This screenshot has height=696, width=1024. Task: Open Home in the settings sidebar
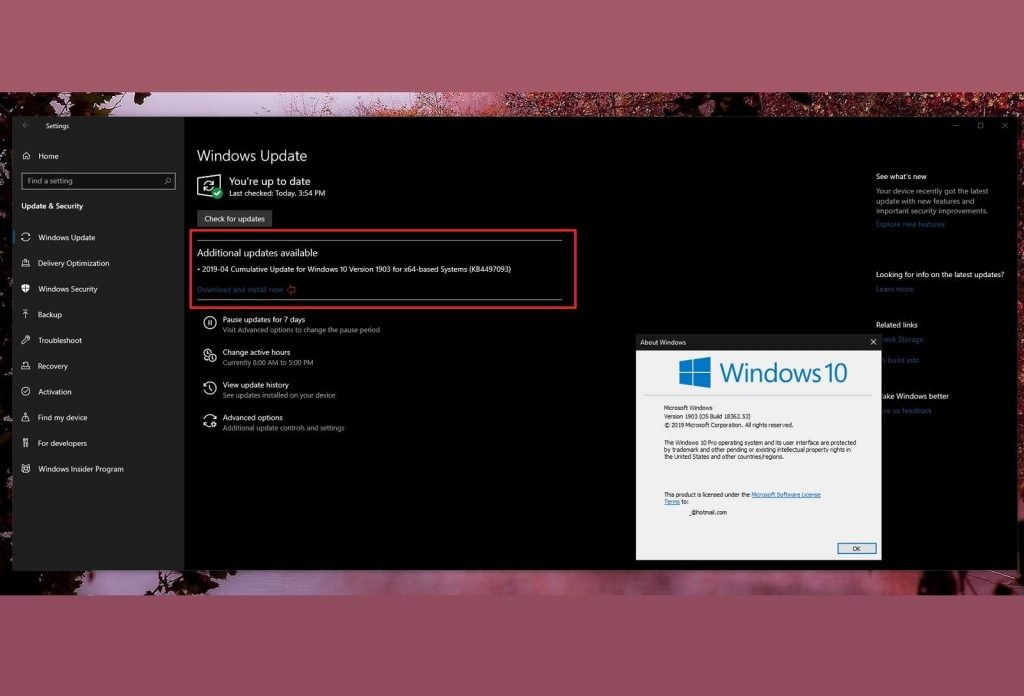tap(48, 156)
